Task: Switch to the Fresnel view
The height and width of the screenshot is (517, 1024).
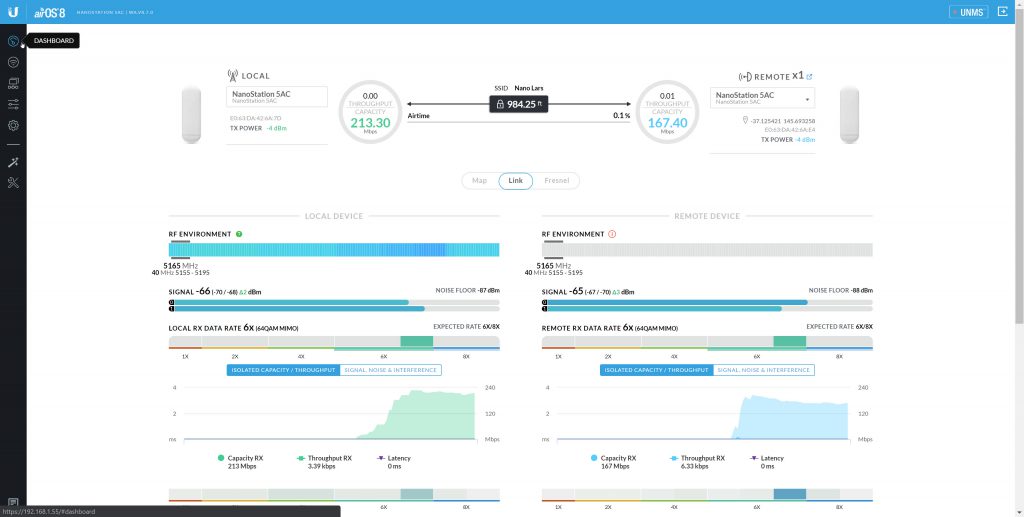Action: [556, 181]
